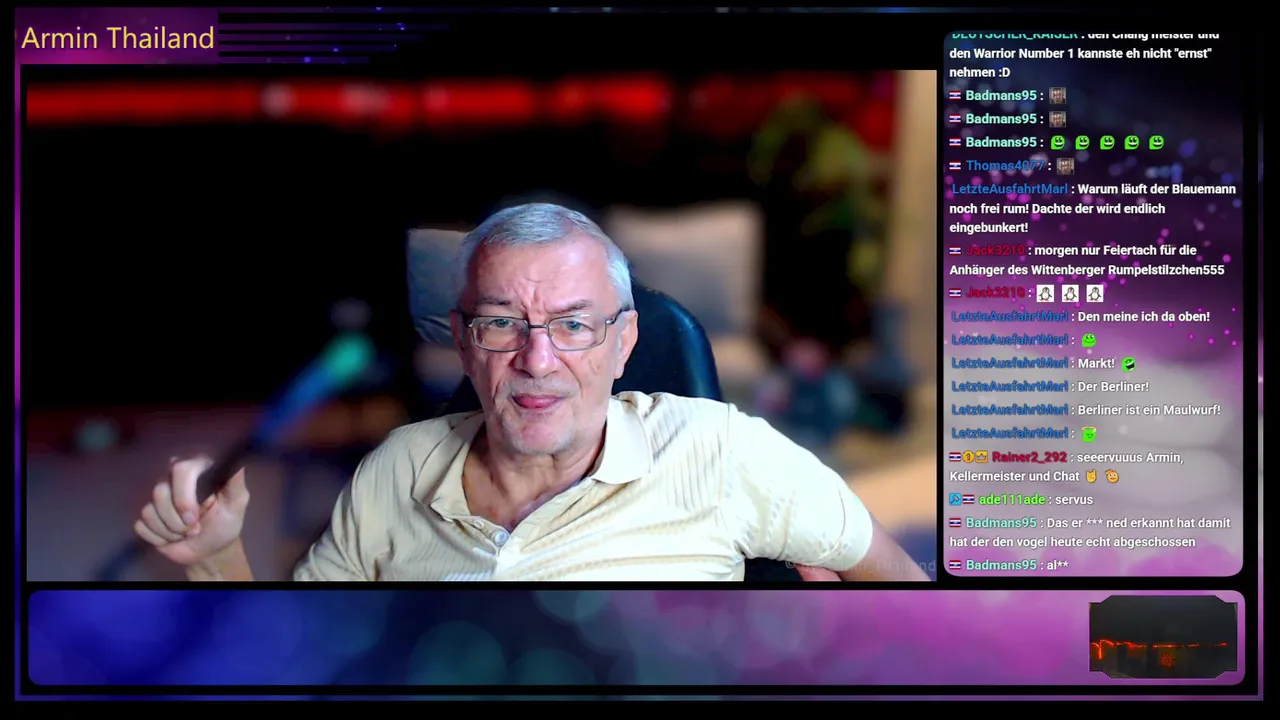Viewport: 1280px width, 720px height.
Task: Click the flag next to Badmans95 'al**' message
Action: [955, 565]
